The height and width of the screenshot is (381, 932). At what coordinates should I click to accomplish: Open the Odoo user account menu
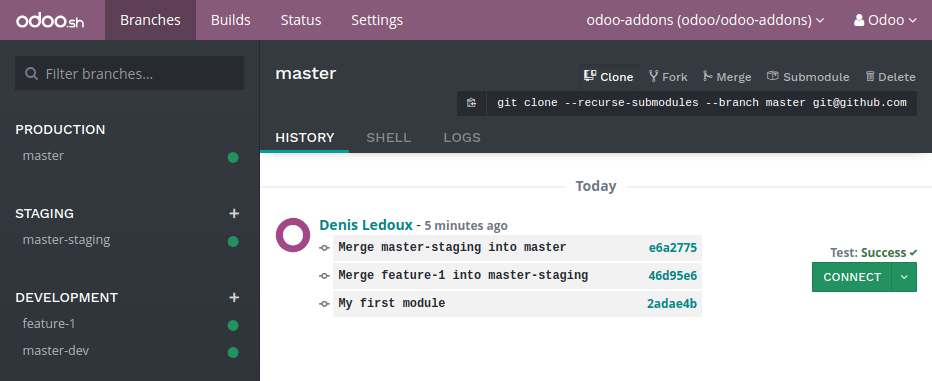point(886,20)
